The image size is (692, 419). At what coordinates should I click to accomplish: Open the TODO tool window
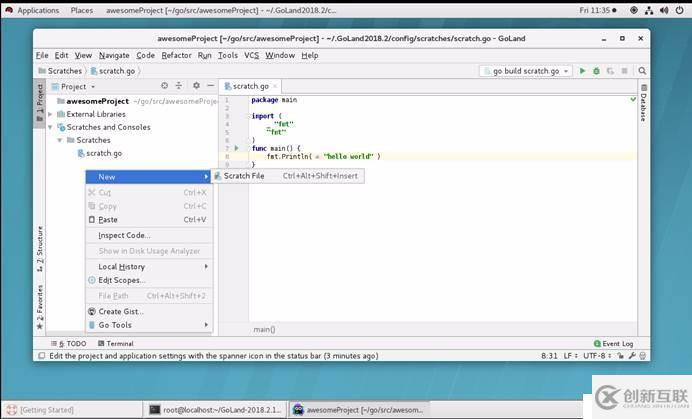(x=68, y=344)
